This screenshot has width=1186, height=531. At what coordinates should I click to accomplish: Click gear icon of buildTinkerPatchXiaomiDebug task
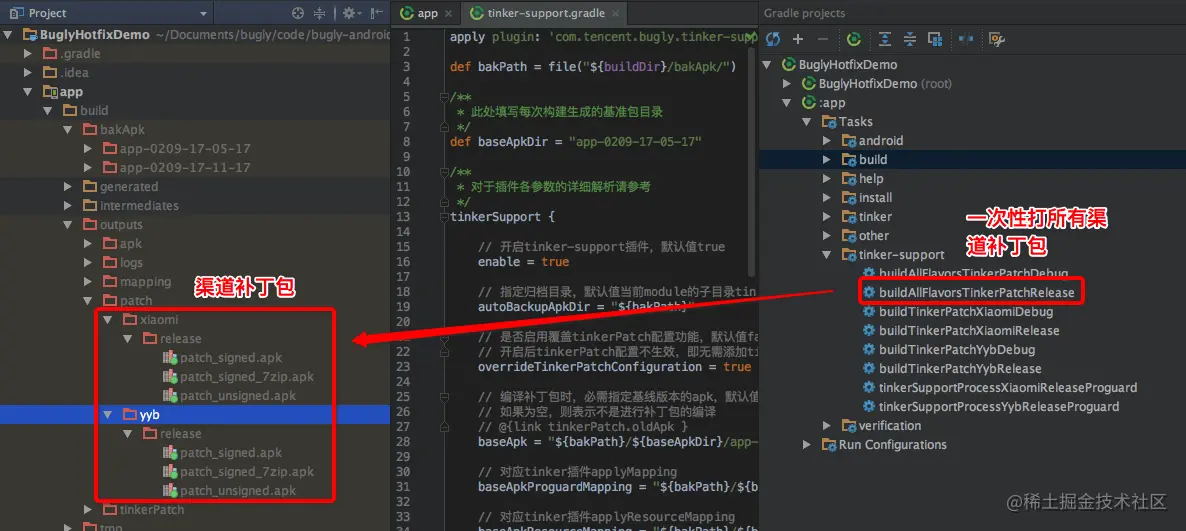point(869,312)
